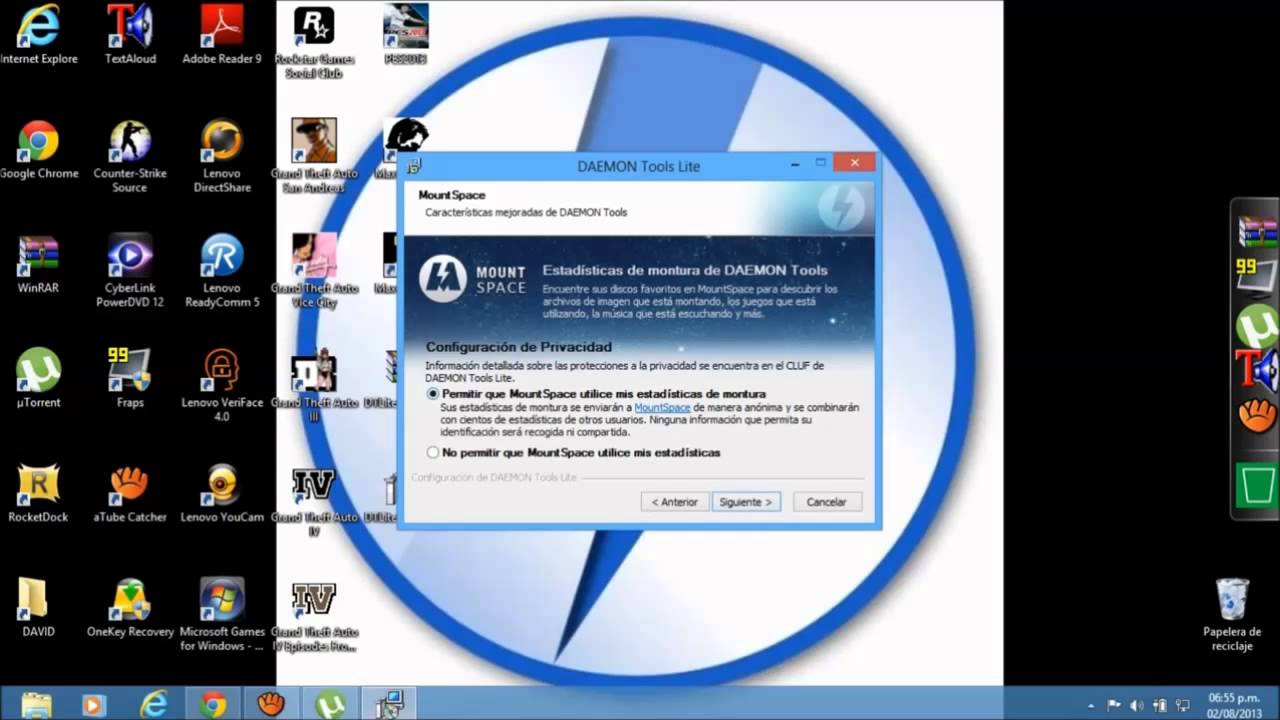This screenshot has width=1280, height=720.
Task: Cancel the DAEMON Tools installer
Action: [827, 502]
